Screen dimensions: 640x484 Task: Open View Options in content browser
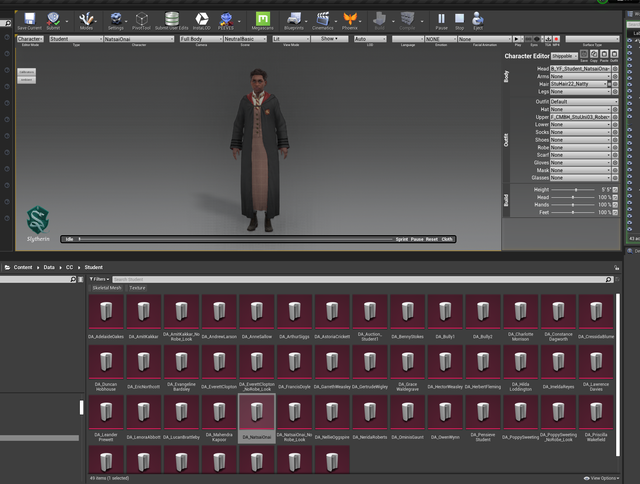click(x=601, y=478)
